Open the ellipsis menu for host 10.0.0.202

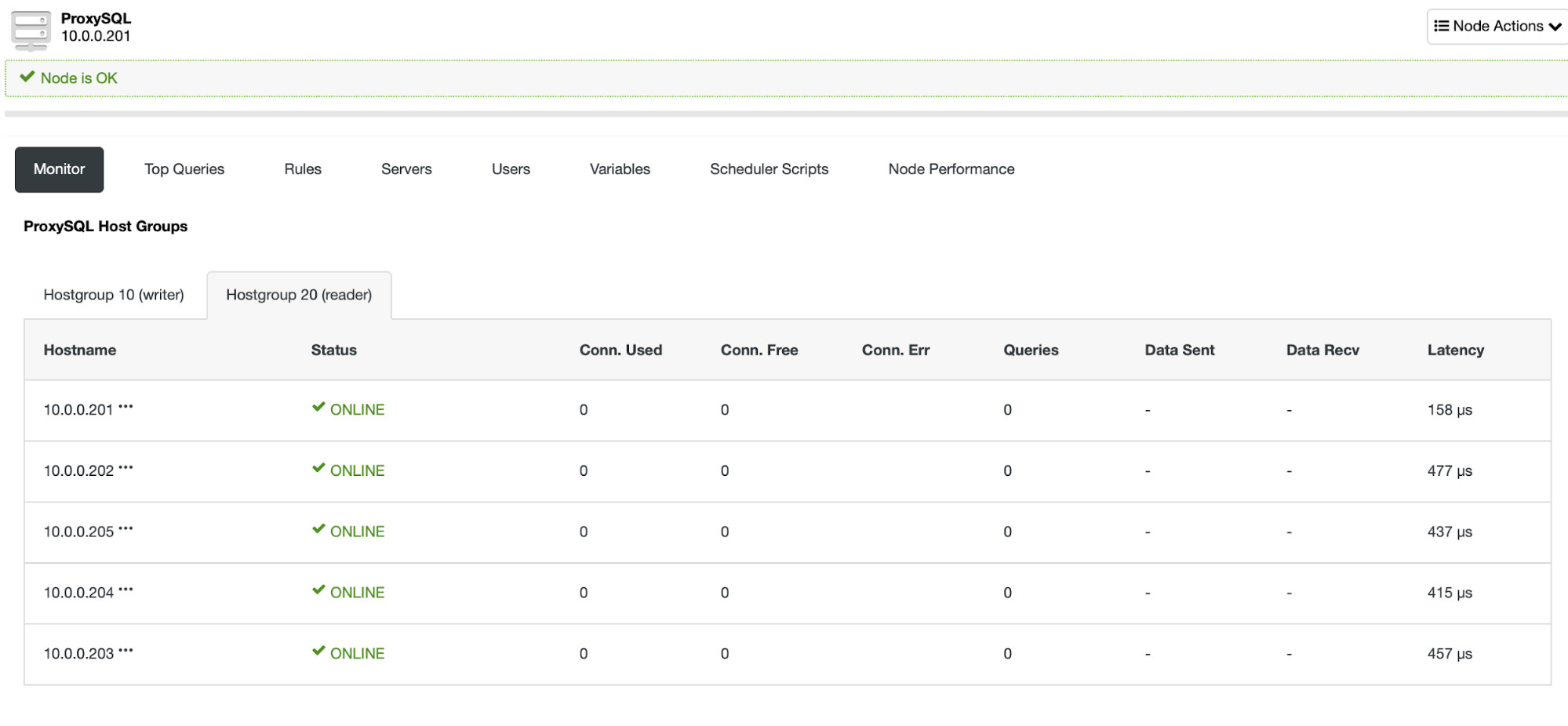click(x=126, y=467)
